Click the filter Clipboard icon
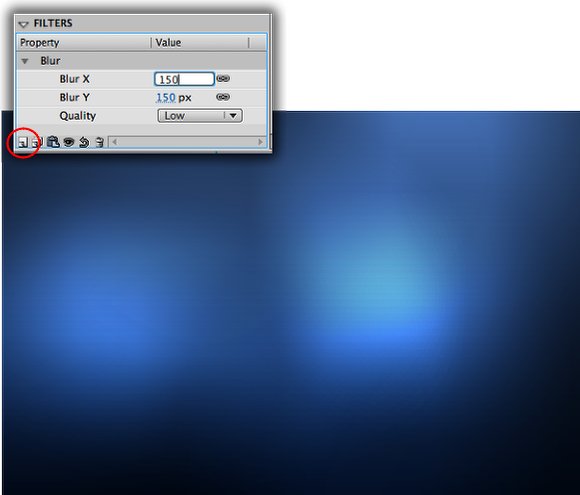 click(53, 142)
